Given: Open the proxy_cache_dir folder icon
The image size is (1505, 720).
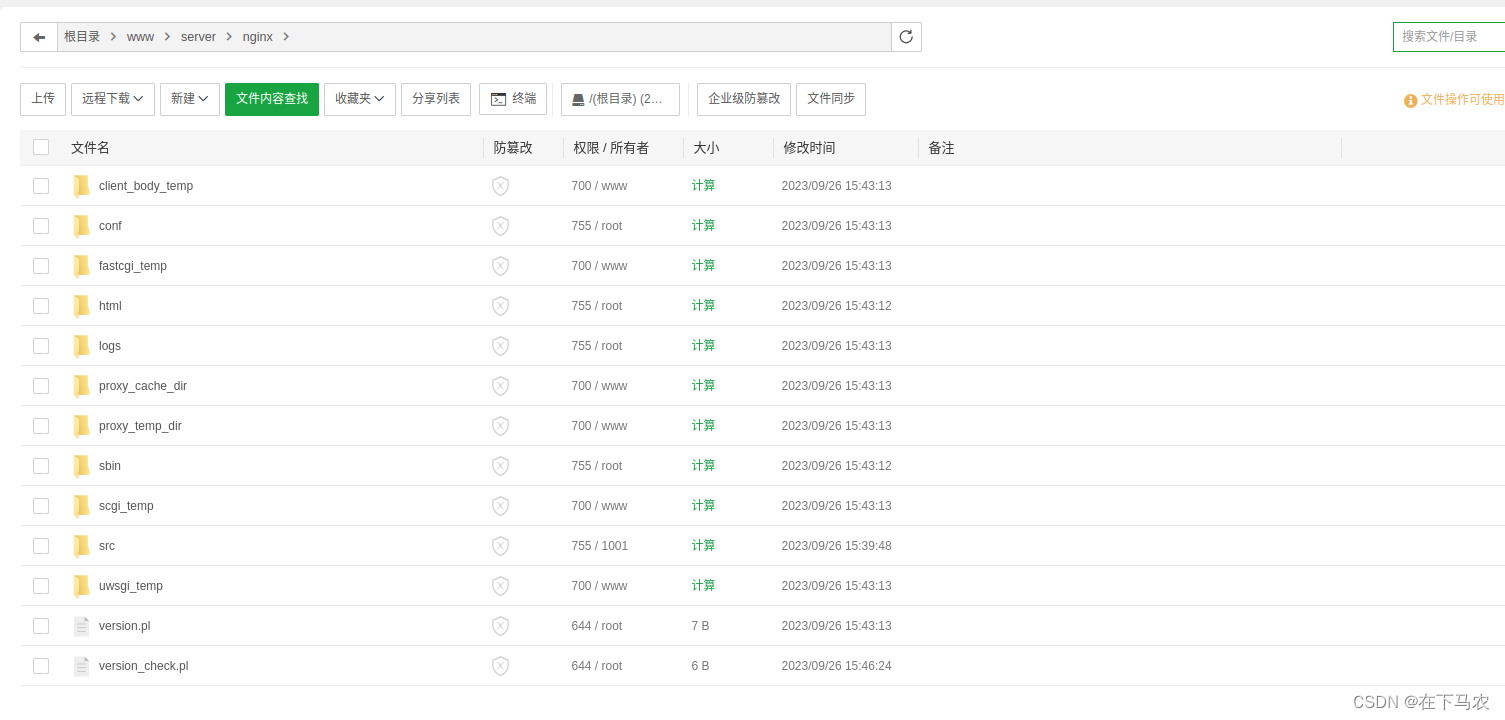Looking at the screenshot, I should 81,386.
